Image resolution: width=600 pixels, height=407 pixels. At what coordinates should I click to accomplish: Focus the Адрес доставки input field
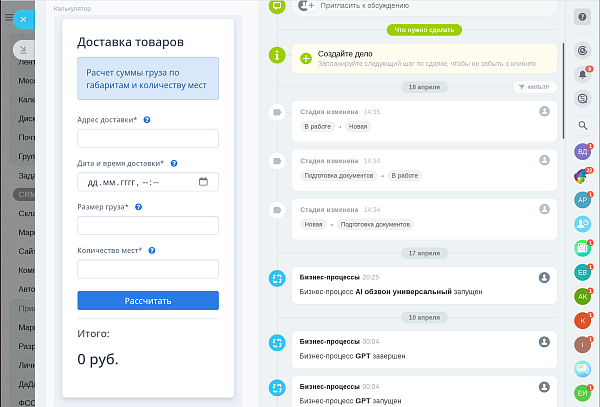(x=148, y=138)
